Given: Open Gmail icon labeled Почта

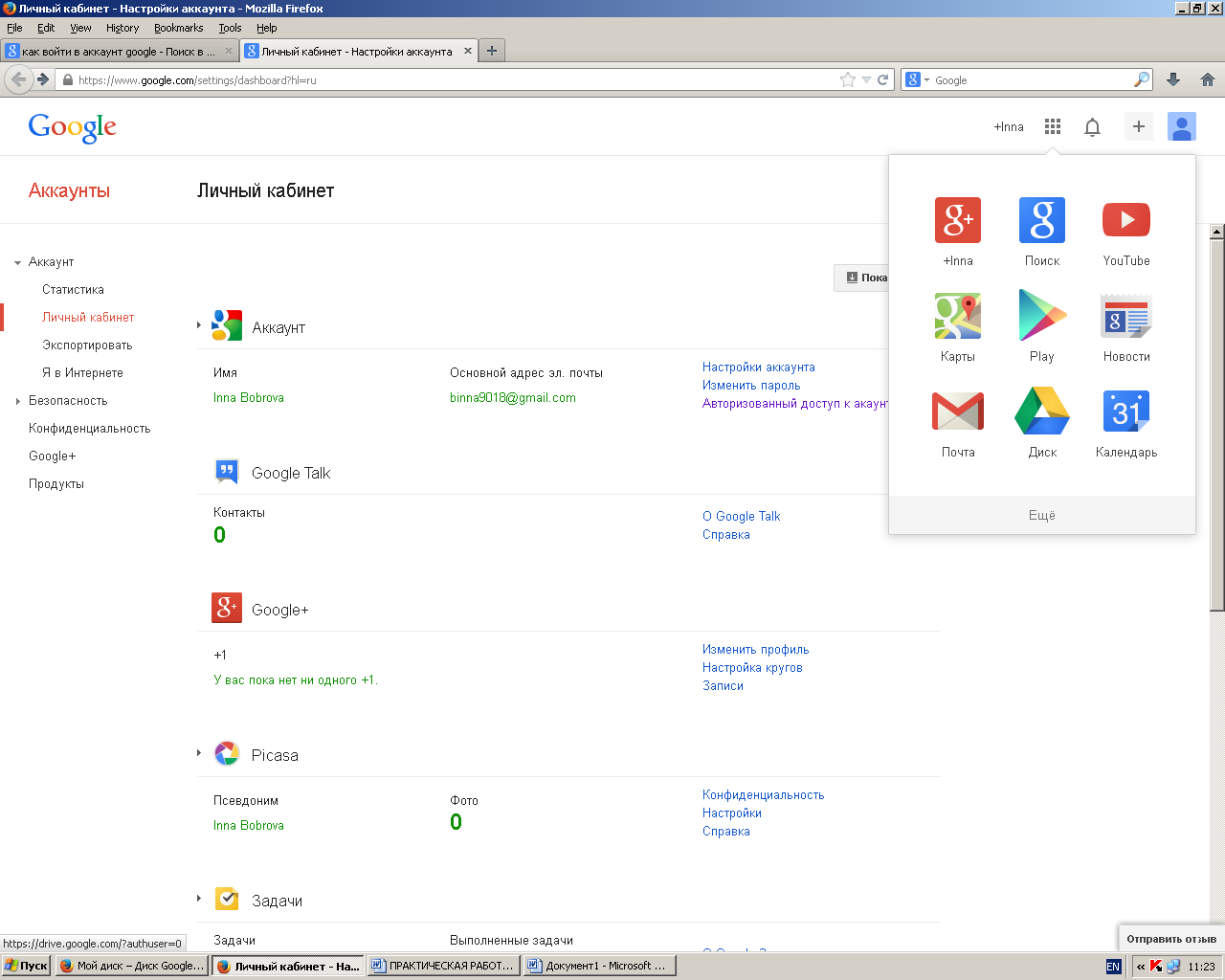Looking at the screenshot, I should (x=958, y=412).
